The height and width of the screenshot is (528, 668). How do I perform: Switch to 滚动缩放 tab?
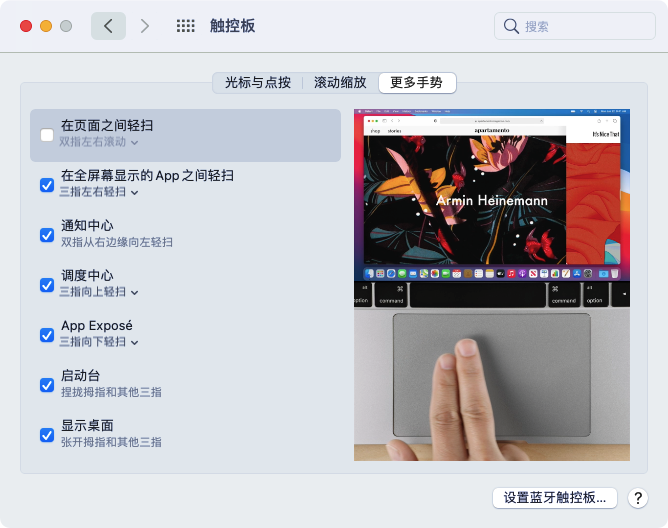click(x=340, y=83)
